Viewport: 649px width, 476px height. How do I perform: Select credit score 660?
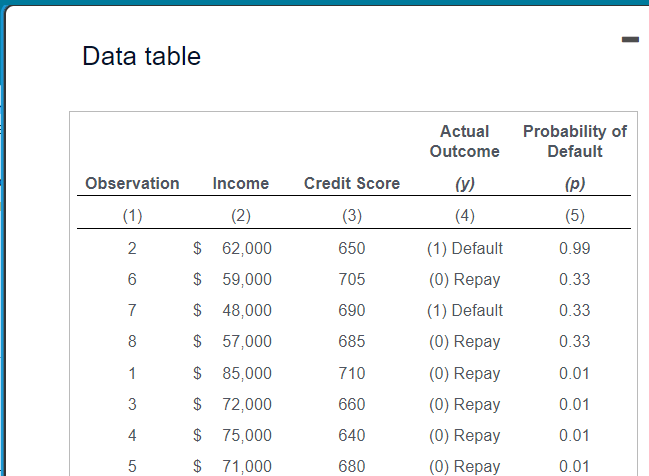point(352,404)
